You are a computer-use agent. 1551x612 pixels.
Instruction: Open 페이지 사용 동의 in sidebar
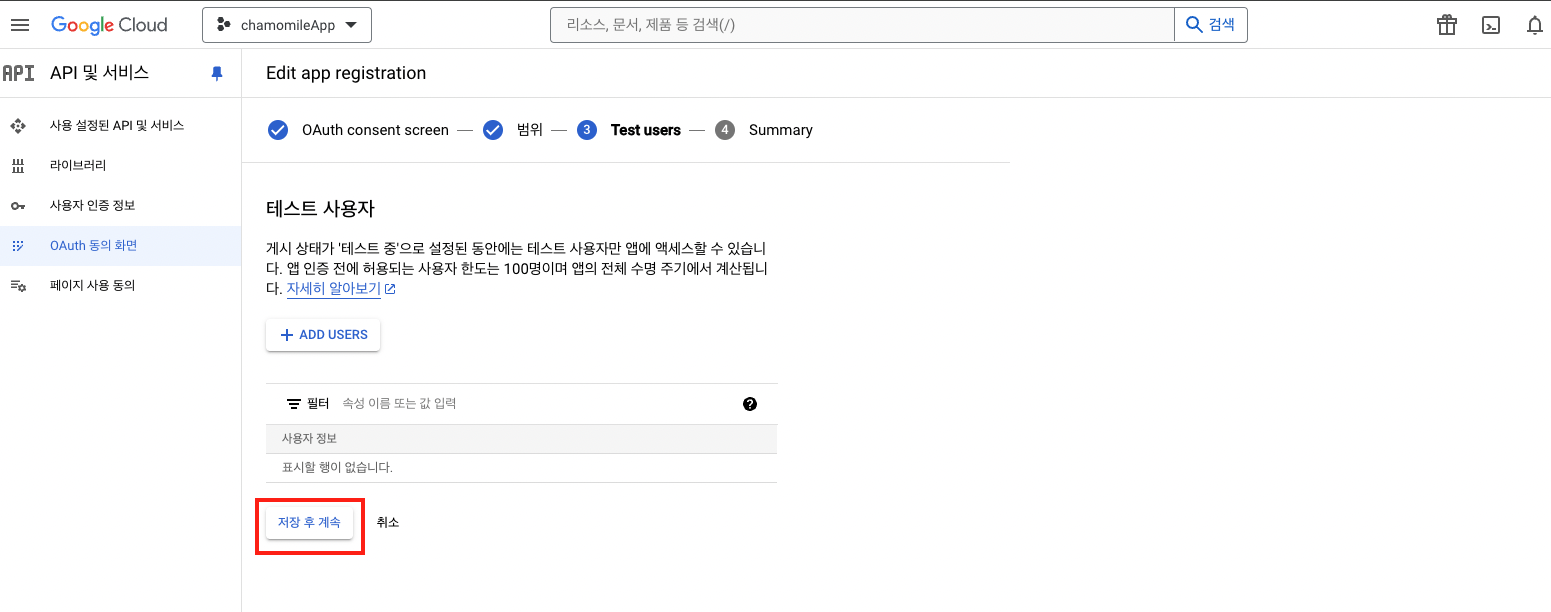click(92, 285)
